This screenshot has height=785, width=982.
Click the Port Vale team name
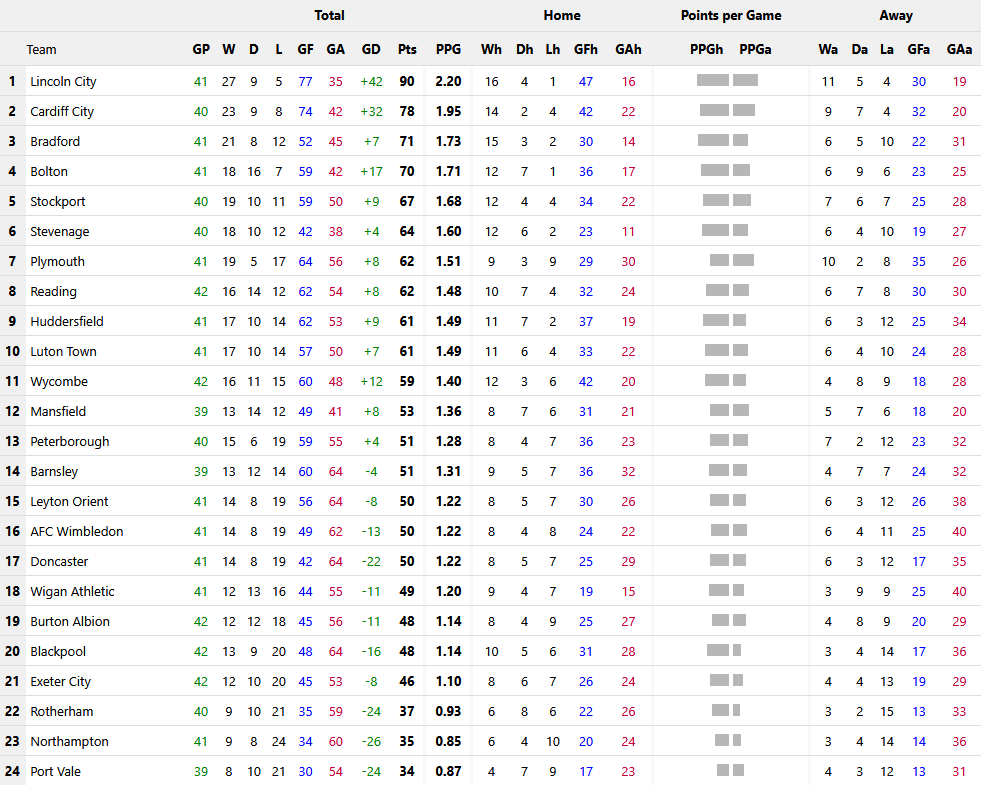point(55,771)
